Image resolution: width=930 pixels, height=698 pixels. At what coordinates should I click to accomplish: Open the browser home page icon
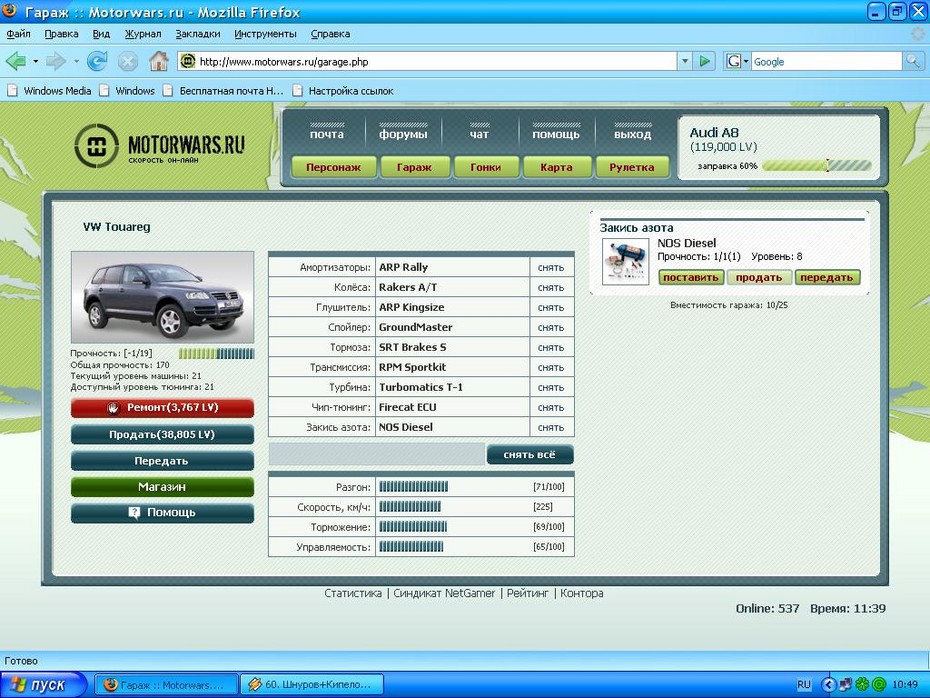point(158,61)
